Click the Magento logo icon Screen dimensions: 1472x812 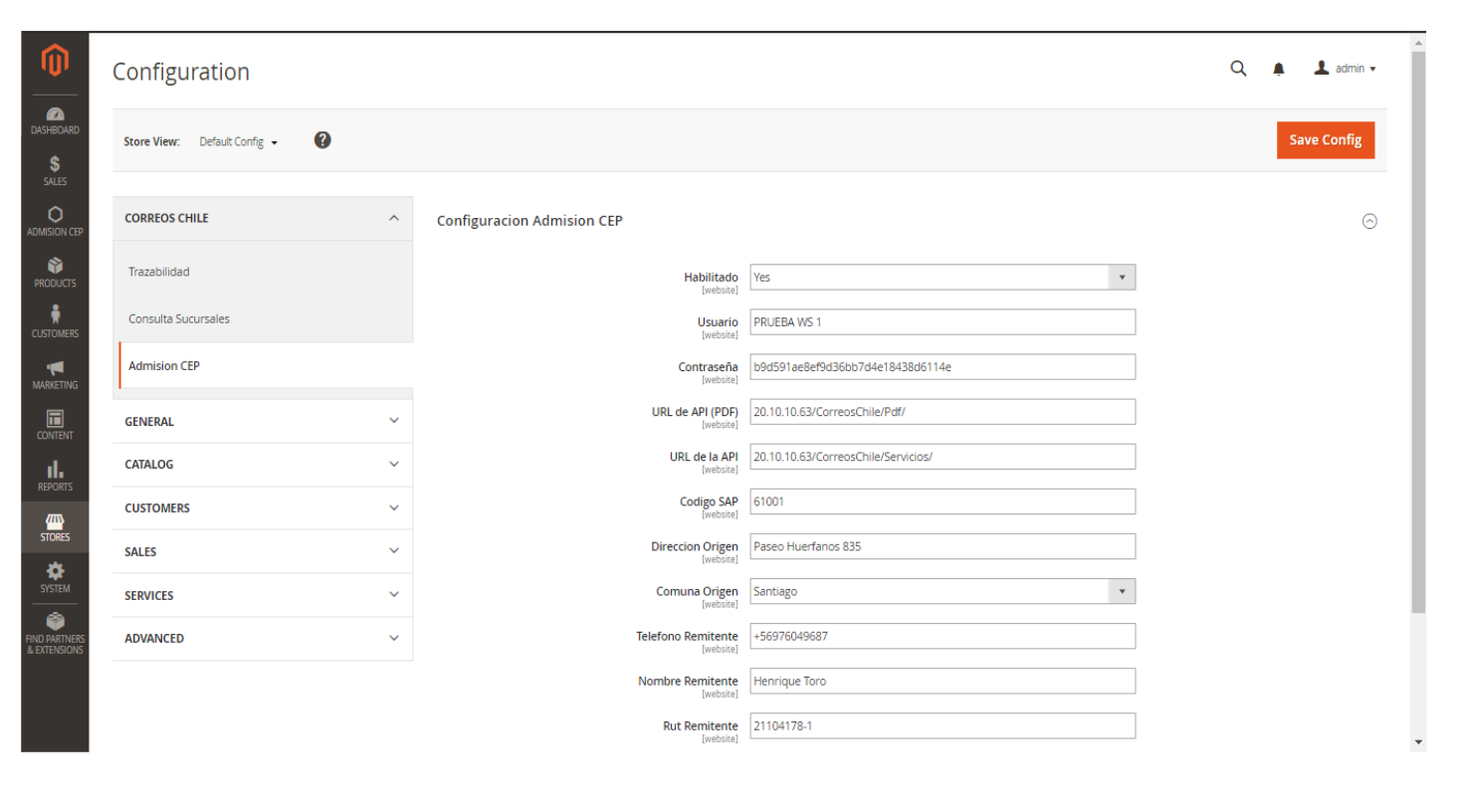[x=55, y=61]
